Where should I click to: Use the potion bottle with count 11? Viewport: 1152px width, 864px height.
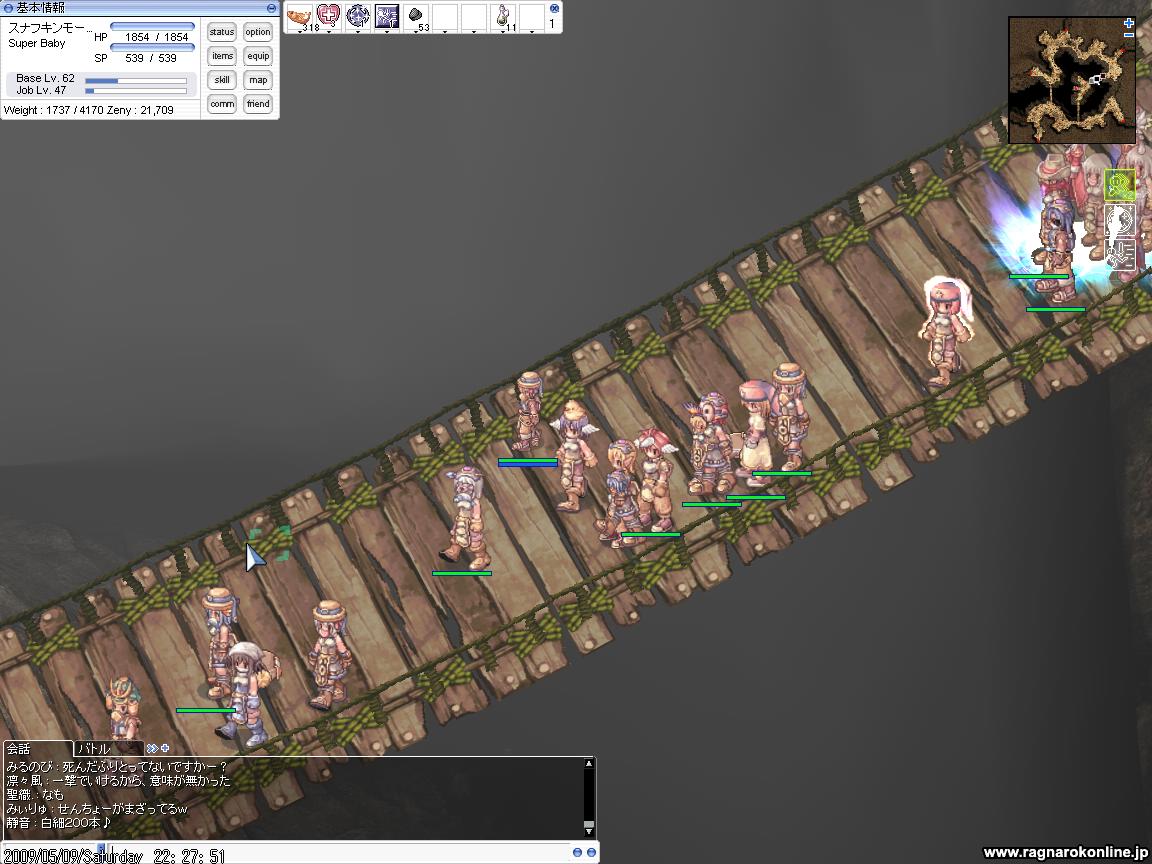click(x=504, y=16)
